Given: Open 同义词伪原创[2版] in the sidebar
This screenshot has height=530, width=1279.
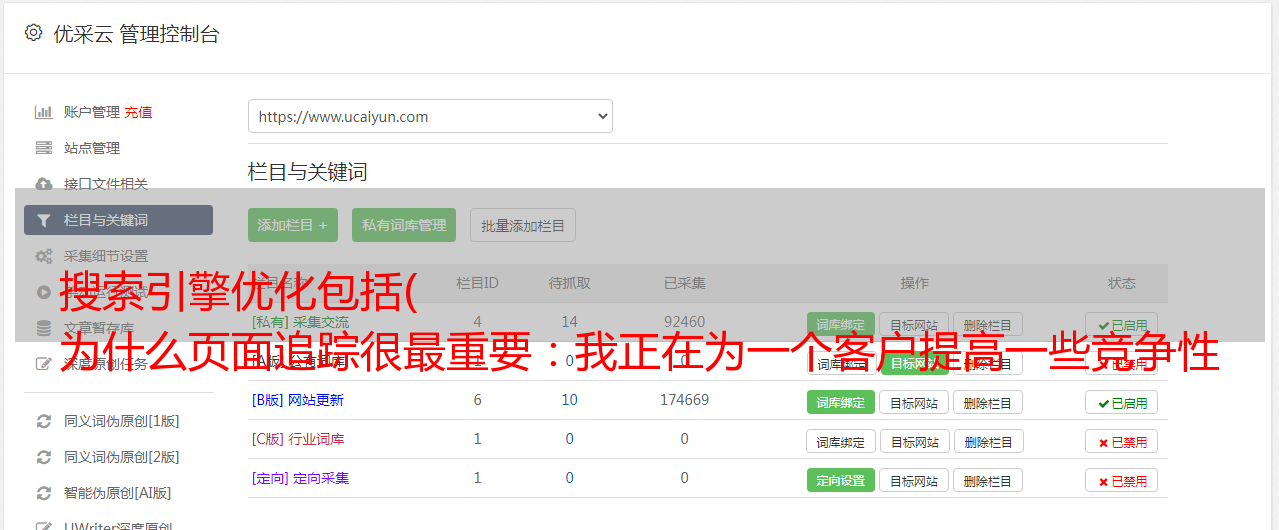Looking at the screenshot, I should tap(122, 457).
